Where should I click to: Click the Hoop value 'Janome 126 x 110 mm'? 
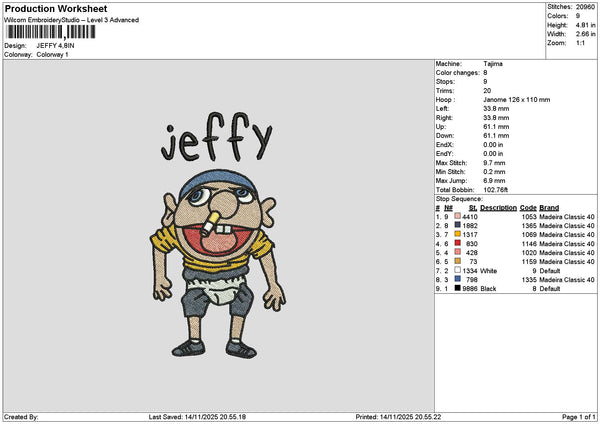point(517,99)
